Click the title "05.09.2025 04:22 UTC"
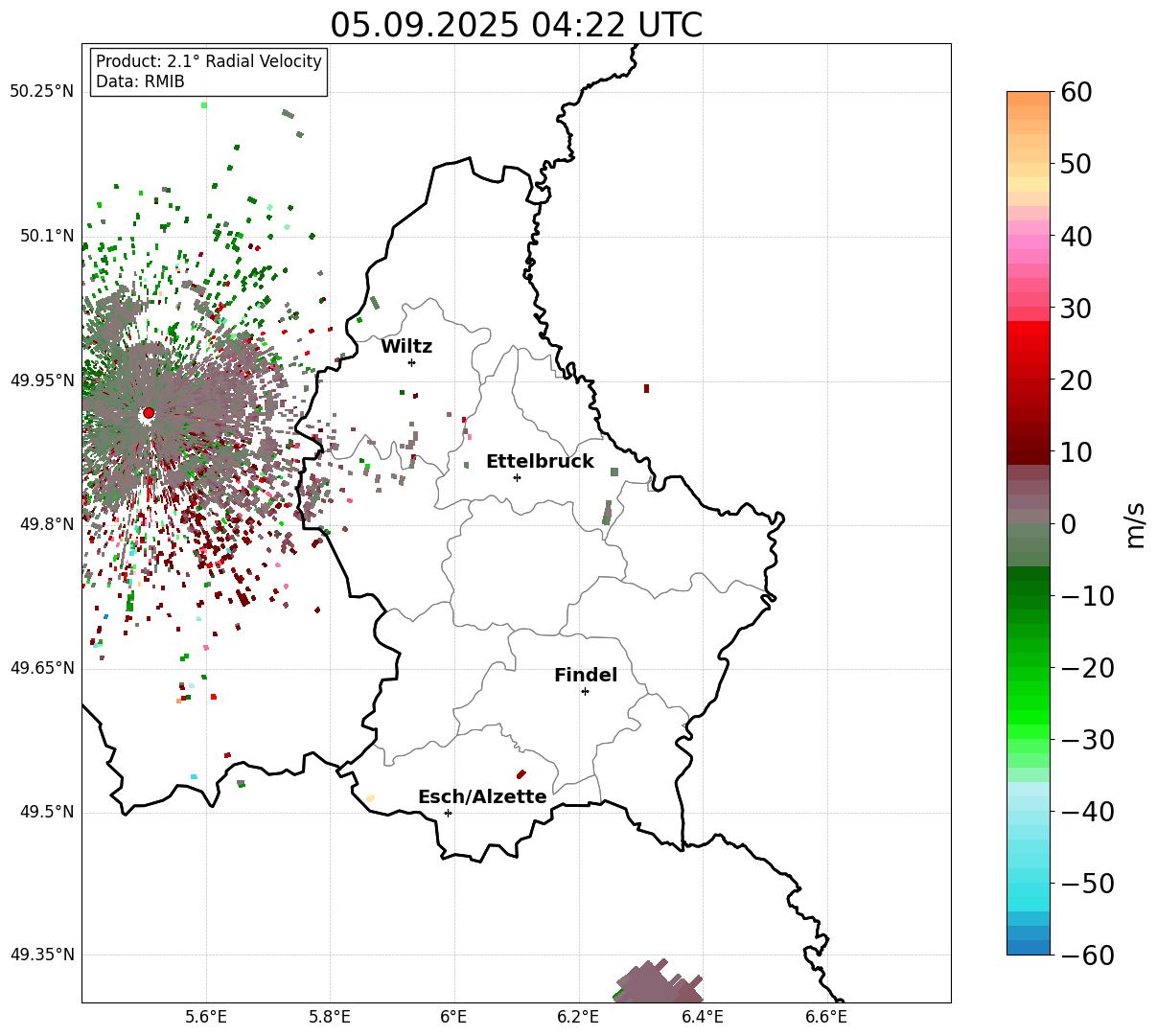The width and height of the screenshot is (1157, 1036). (516, 24)
